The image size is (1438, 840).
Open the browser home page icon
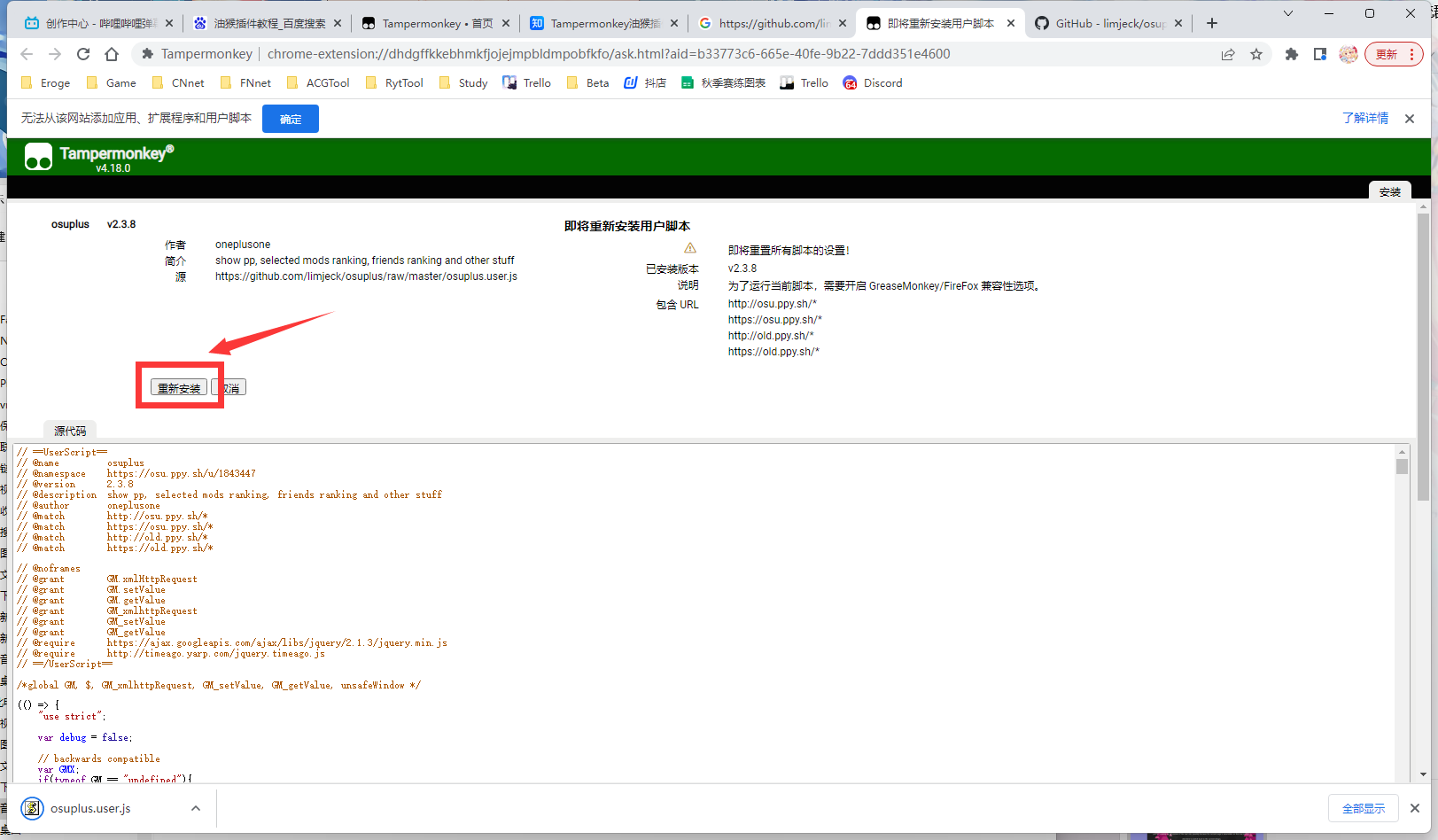(x=112, y=54)
